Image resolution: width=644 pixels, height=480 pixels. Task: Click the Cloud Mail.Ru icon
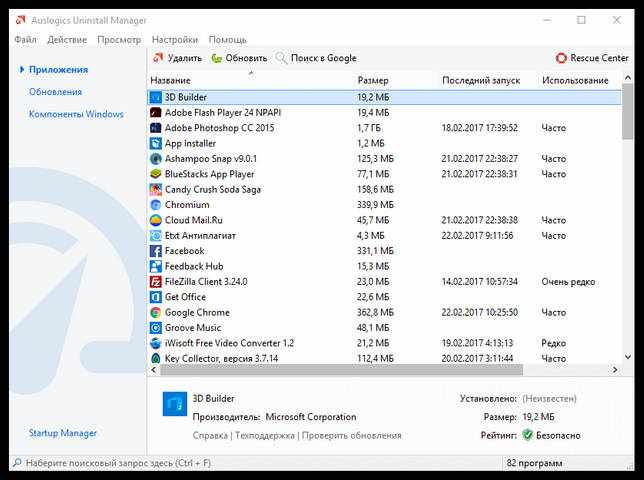coord(156,220)
